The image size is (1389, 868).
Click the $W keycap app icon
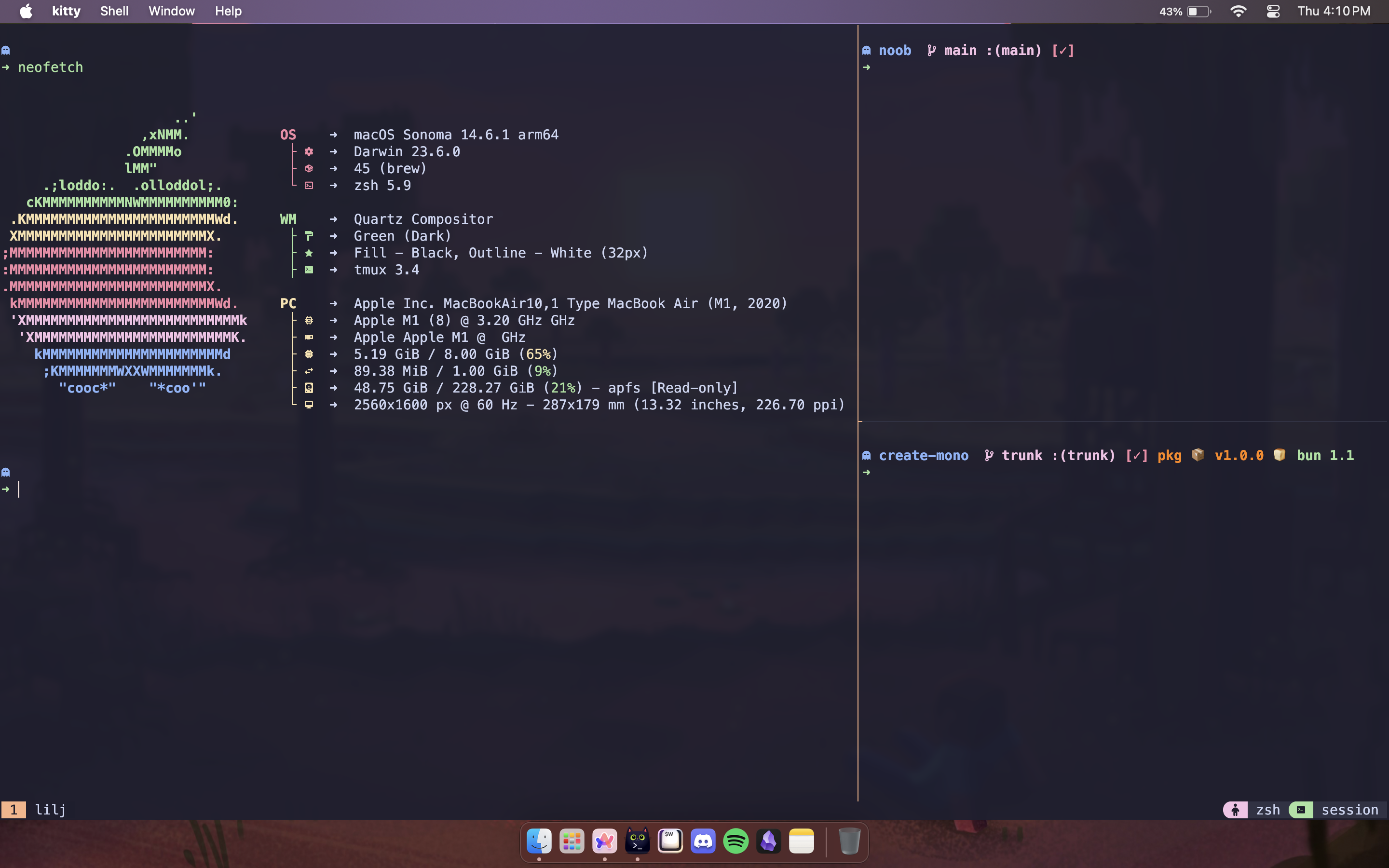pos(670,841)
